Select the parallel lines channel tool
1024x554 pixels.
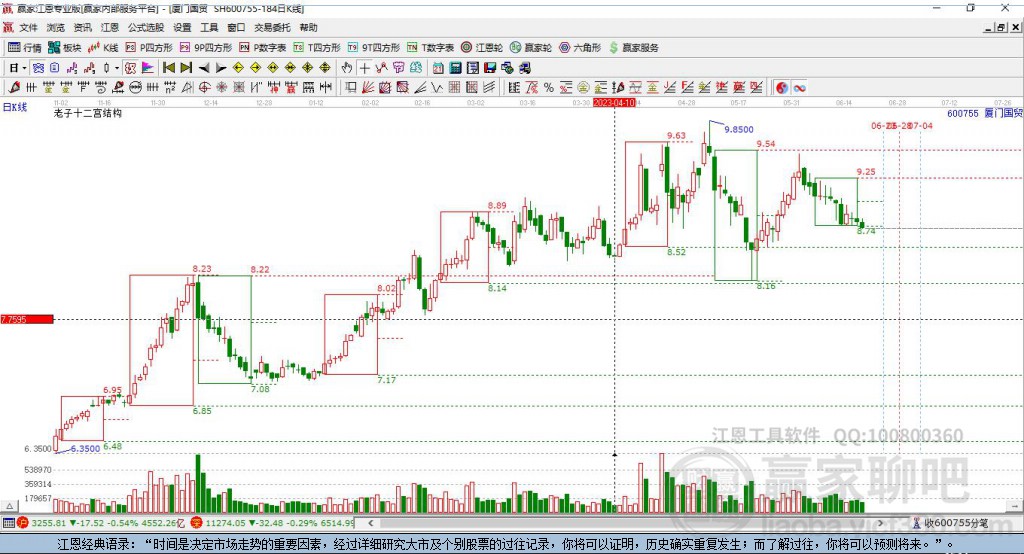pyautogui.click(x=488, y=87)
